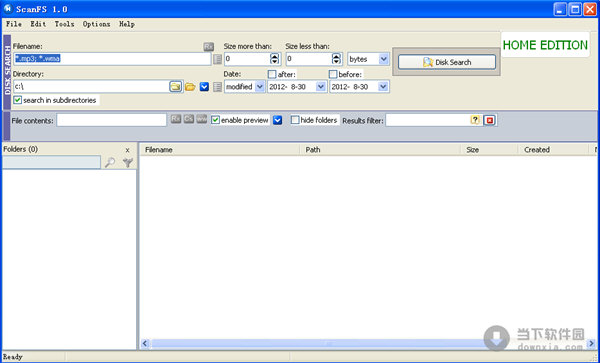600x363 pixels.
Task: Open the File menu
Action: point(14,24)
